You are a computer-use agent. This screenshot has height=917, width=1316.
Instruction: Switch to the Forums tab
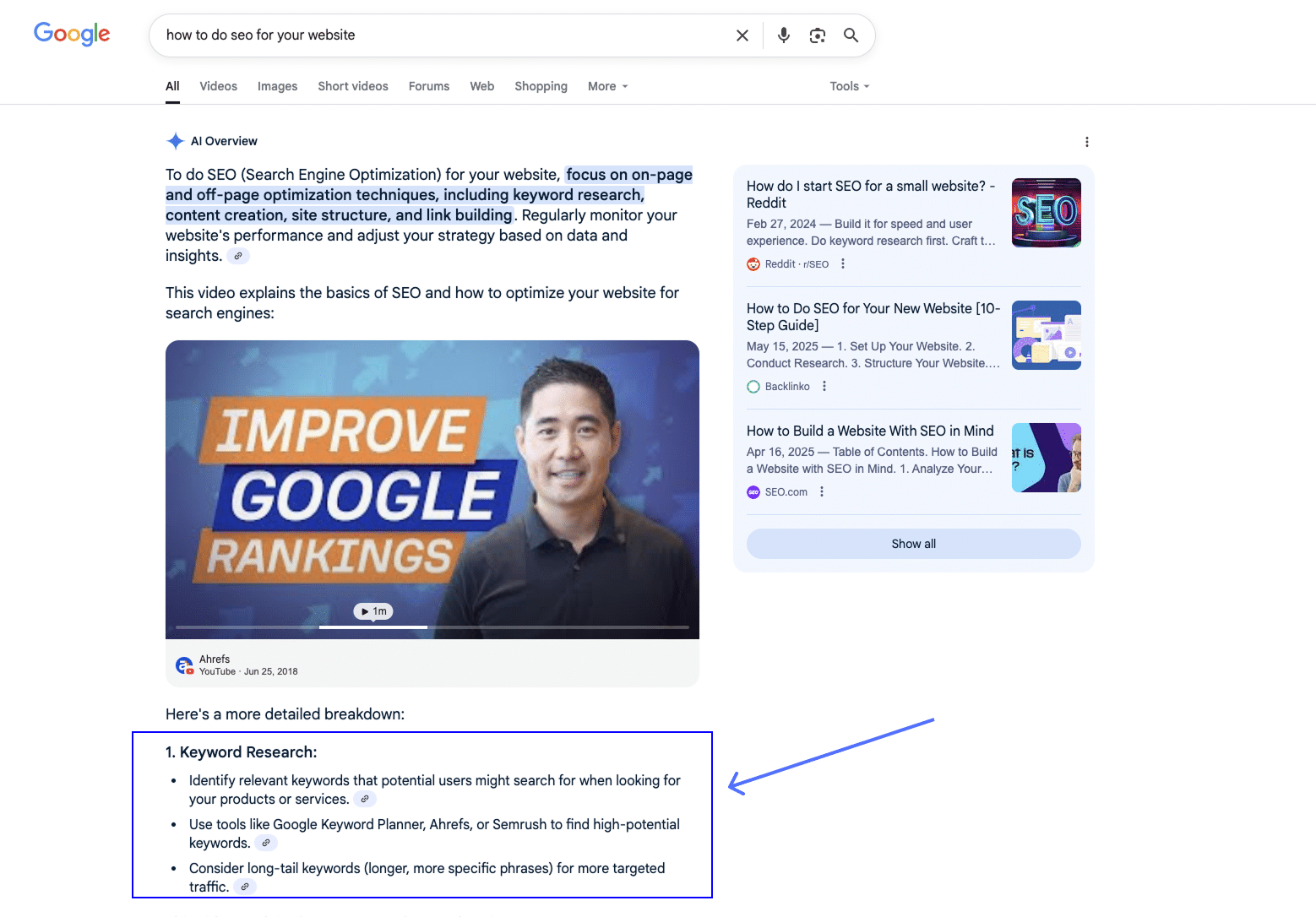pyautogui.click(x=429, y=86)
